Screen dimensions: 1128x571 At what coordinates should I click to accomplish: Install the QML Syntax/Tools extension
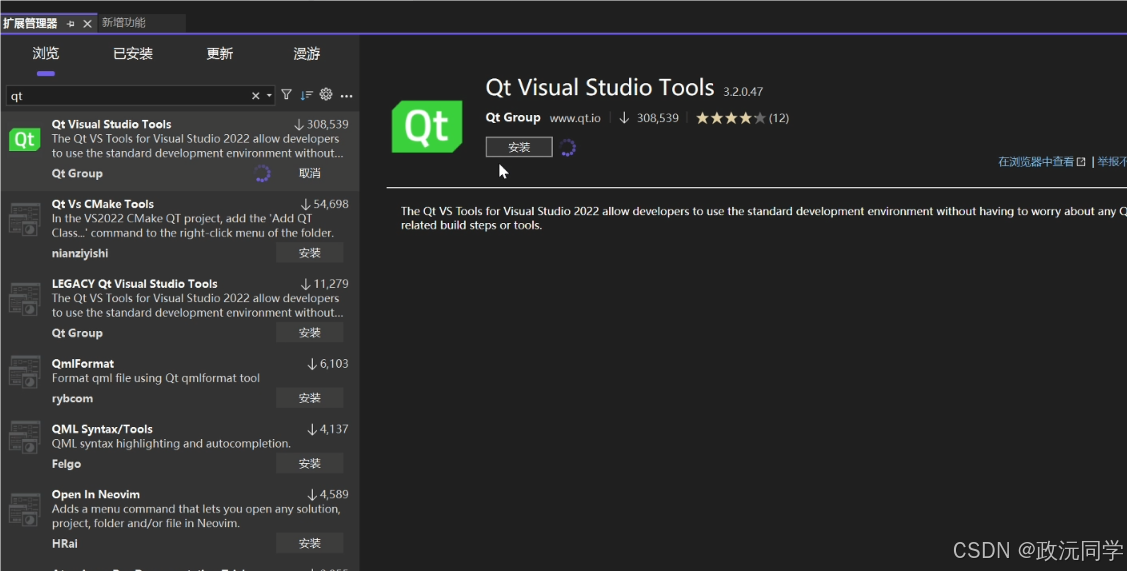coord(309,464)
